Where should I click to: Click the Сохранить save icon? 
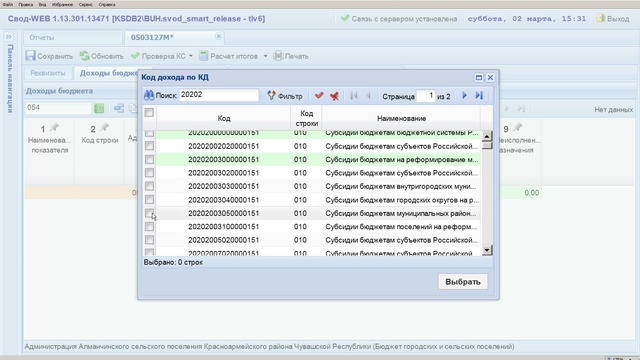click(31, 56)
